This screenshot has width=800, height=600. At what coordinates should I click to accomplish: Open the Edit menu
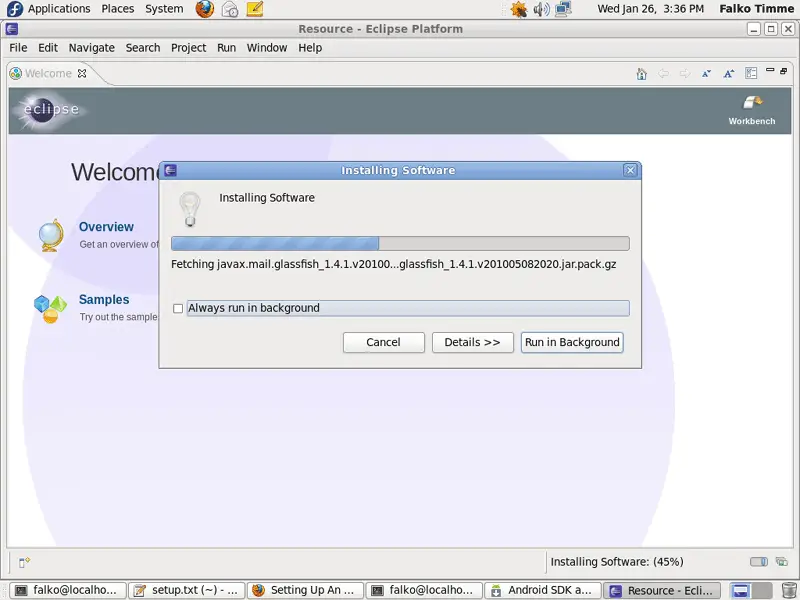(x=48, y=48)
